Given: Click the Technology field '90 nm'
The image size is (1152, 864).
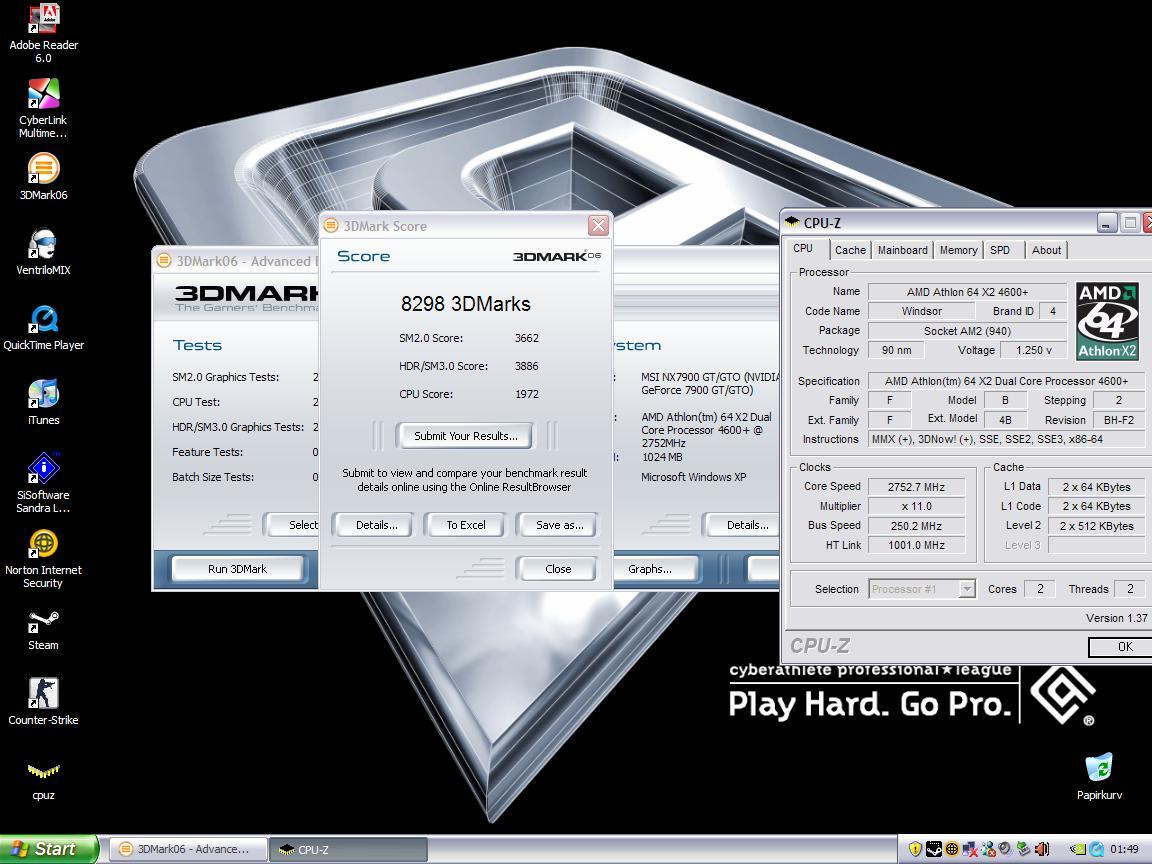Looking at the screenshot, I should coord(896,350).
